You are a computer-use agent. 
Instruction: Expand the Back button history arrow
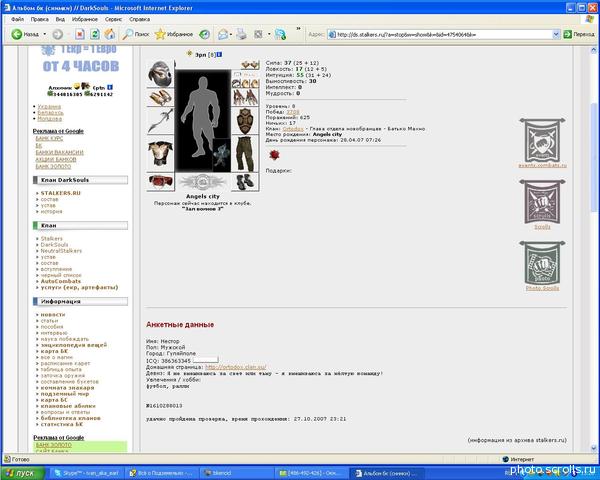tap(44, 34)
